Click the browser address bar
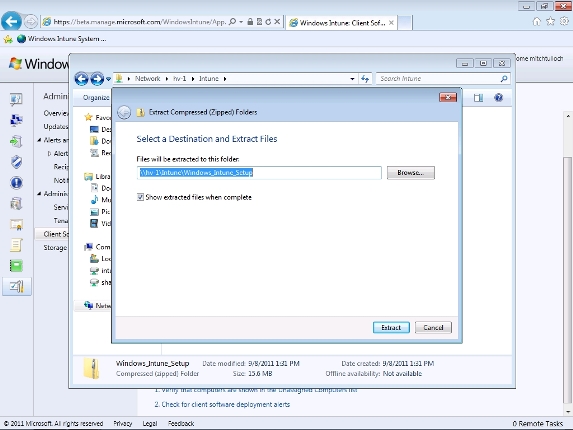 pos(139,22)
